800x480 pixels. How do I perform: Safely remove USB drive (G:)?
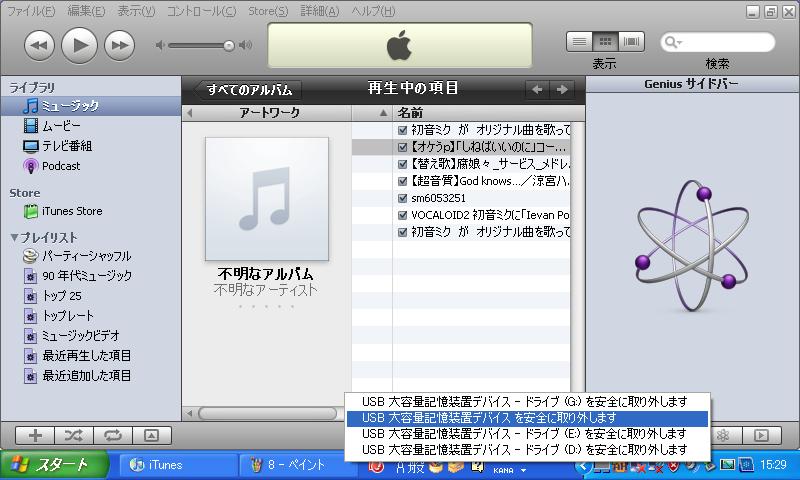(525, 402)
